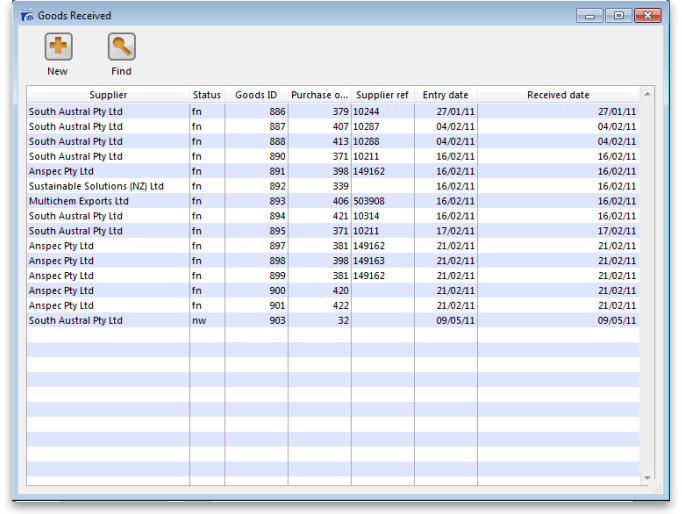
Task: Maximize the Goods Received window
Action: point(619,16)
